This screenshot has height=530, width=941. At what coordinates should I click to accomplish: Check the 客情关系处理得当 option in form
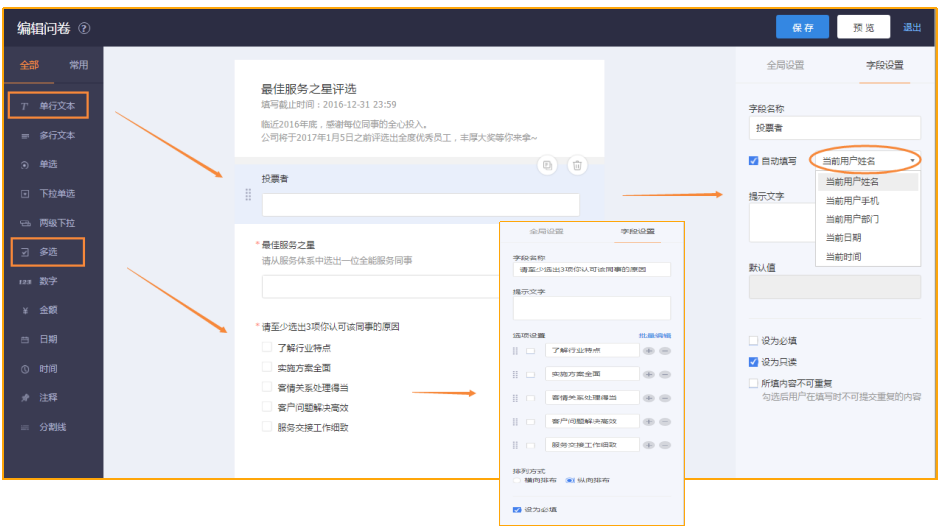267,387
